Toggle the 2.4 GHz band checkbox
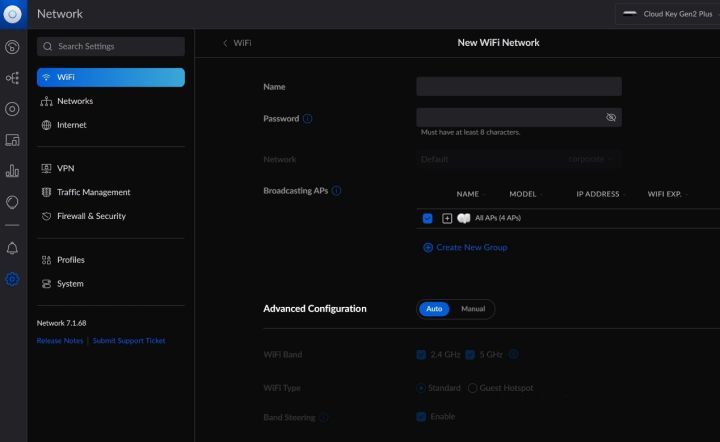The width and height of the screenshot is (720, 442). point(421,354)
